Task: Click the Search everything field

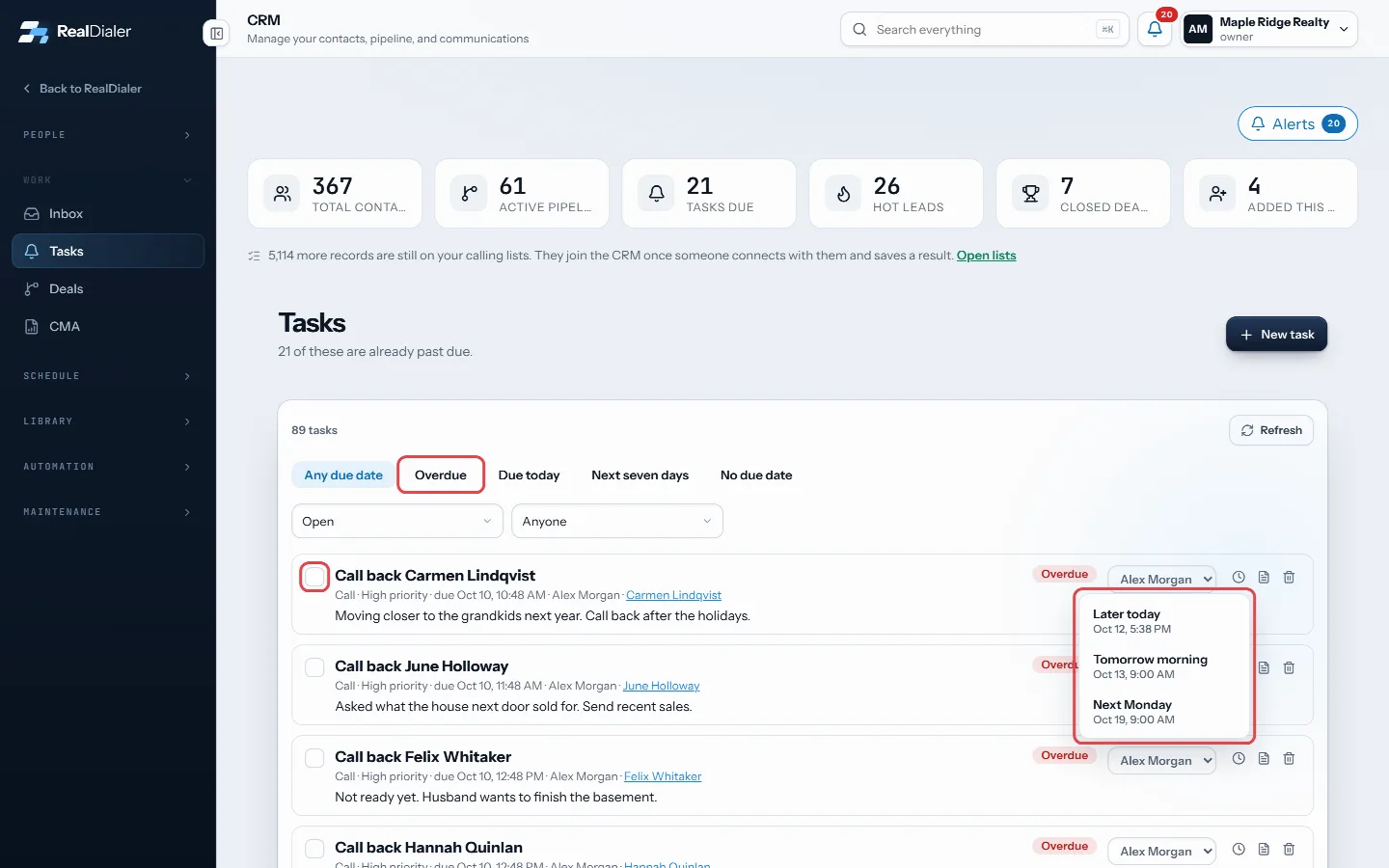Action: point(984,29)
